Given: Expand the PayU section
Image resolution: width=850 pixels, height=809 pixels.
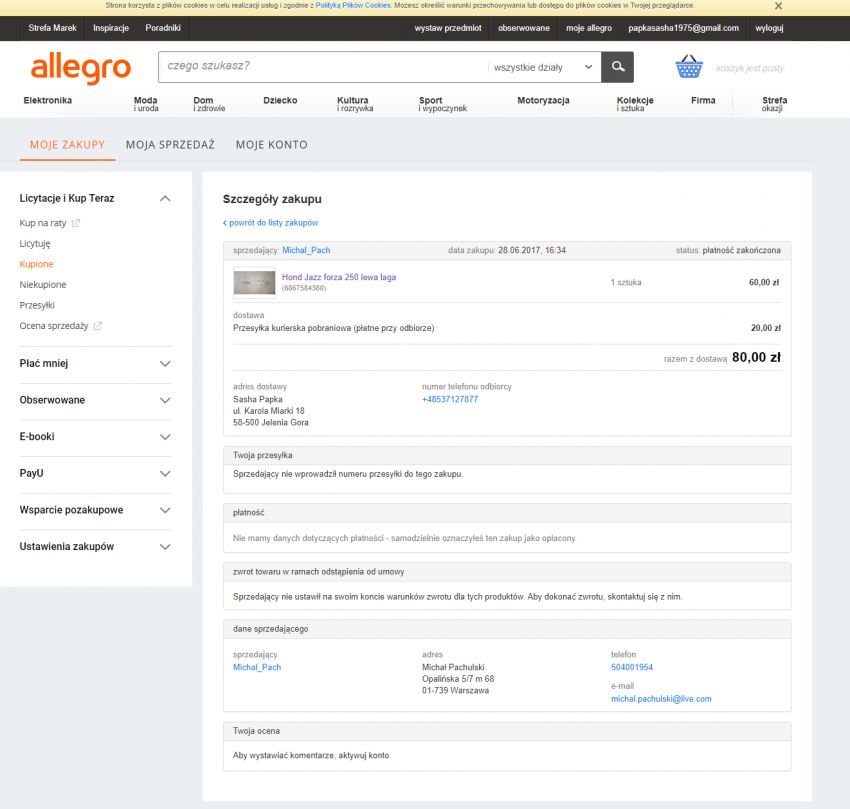Looking at the screenshot, I should pos(165,473).
